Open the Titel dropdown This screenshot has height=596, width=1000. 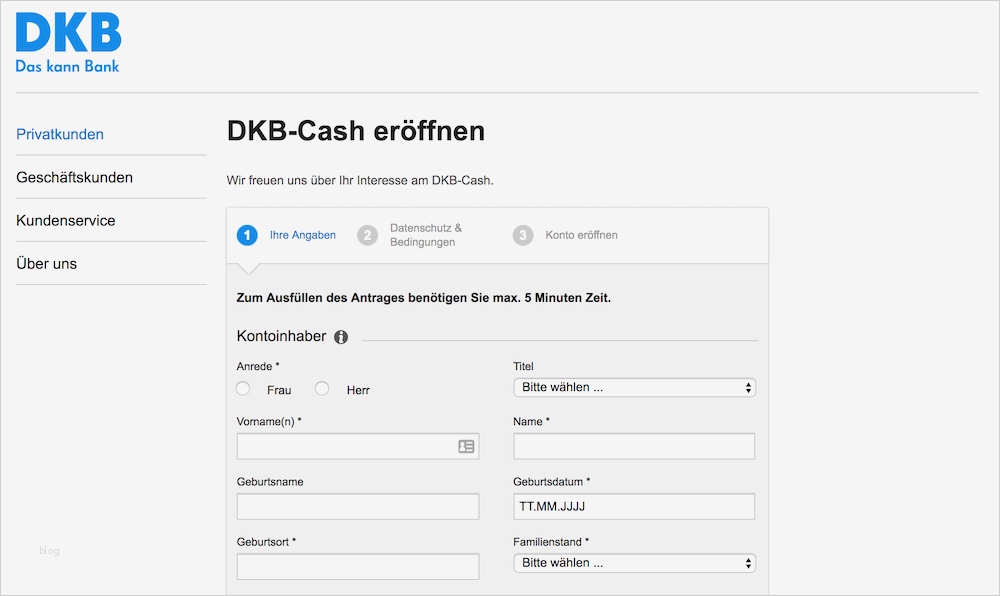click(634, 387)
